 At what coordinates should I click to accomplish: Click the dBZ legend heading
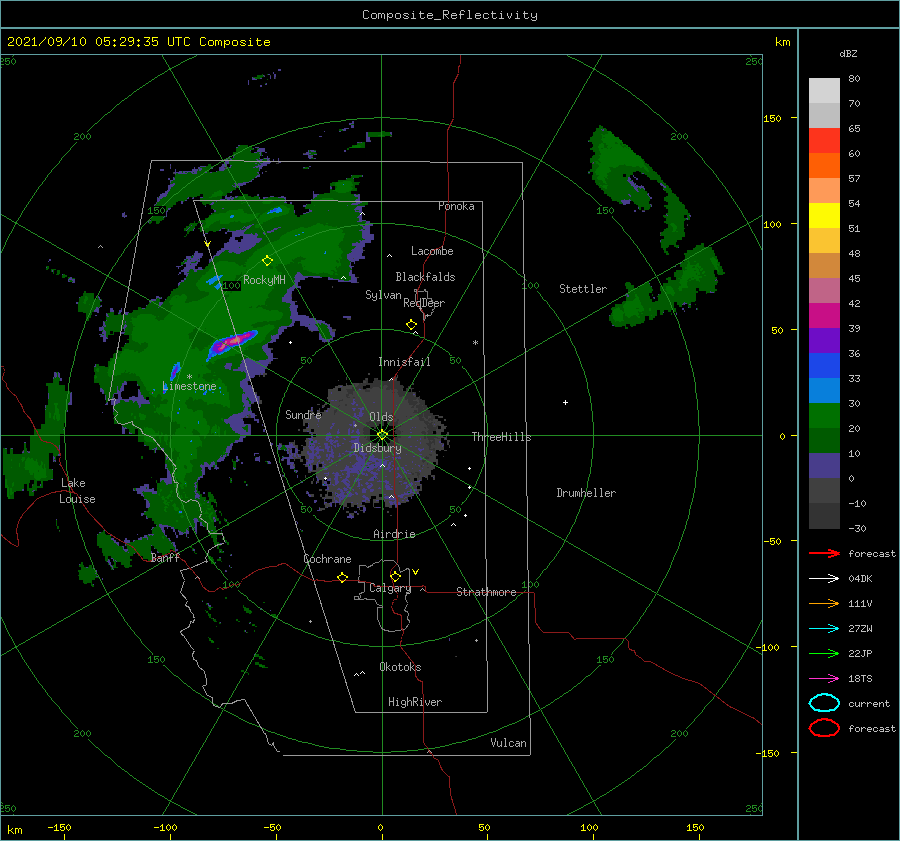pyautogui.click(x=848, y=54)
